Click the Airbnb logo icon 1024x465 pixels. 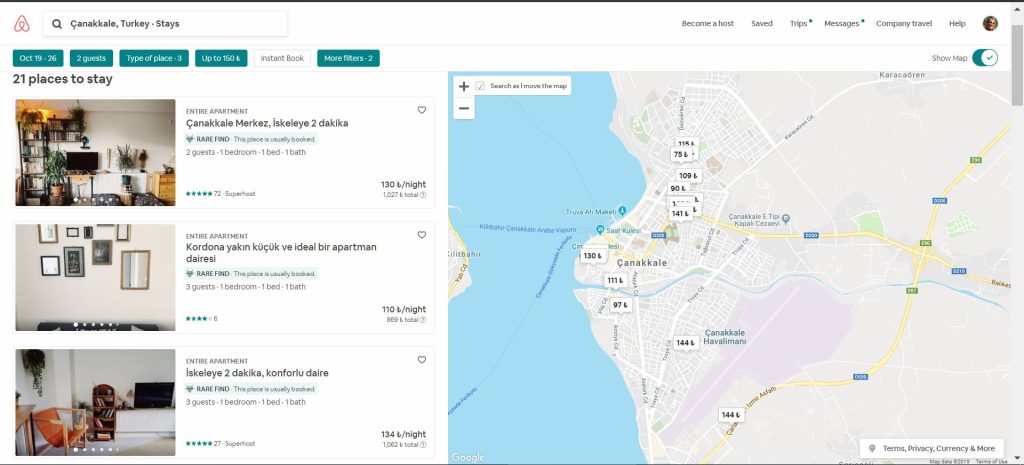(x=20, y=23)
